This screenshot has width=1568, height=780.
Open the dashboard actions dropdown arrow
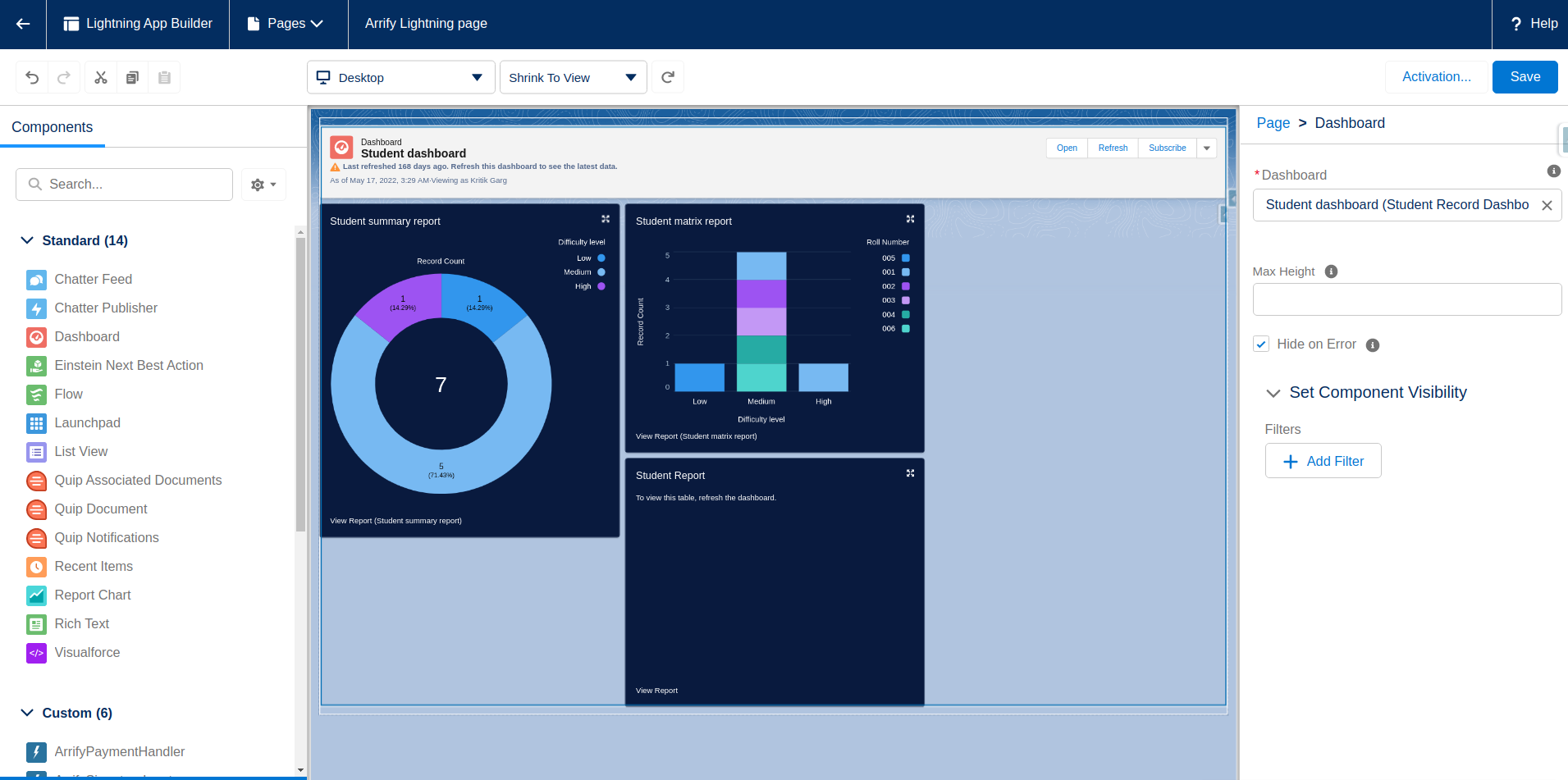coord(1207,148)
